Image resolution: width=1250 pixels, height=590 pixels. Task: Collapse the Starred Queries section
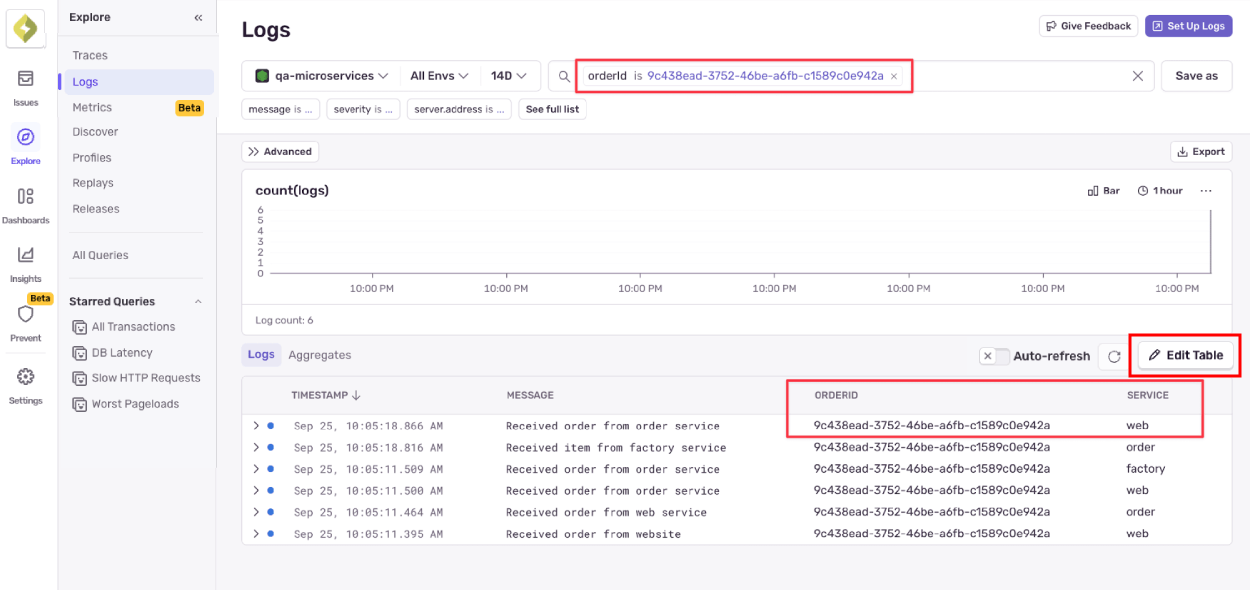pyautogui.click(x=198, y=301)
